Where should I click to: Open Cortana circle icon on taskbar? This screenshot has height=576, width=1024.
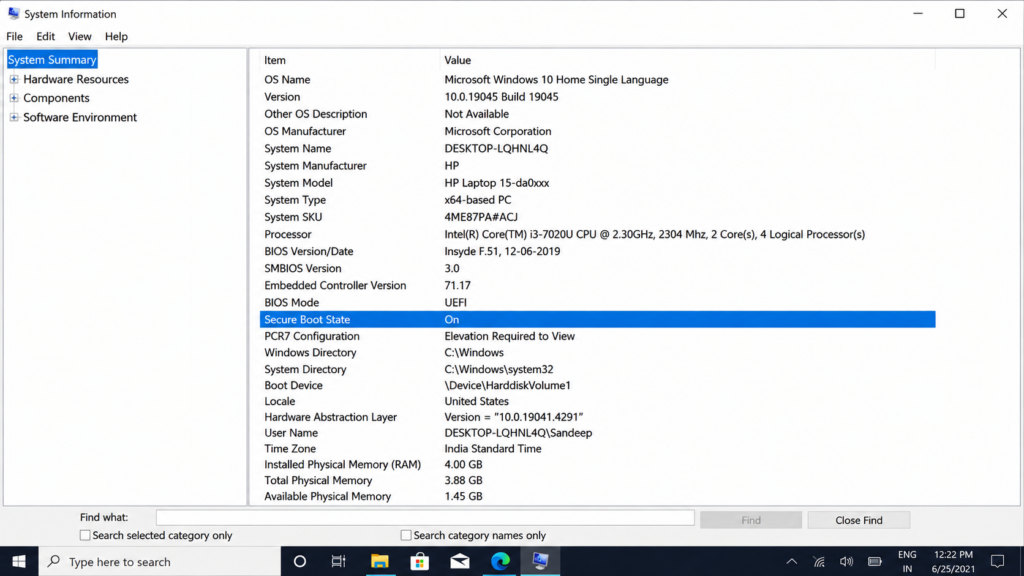click(x=300, y=561)
